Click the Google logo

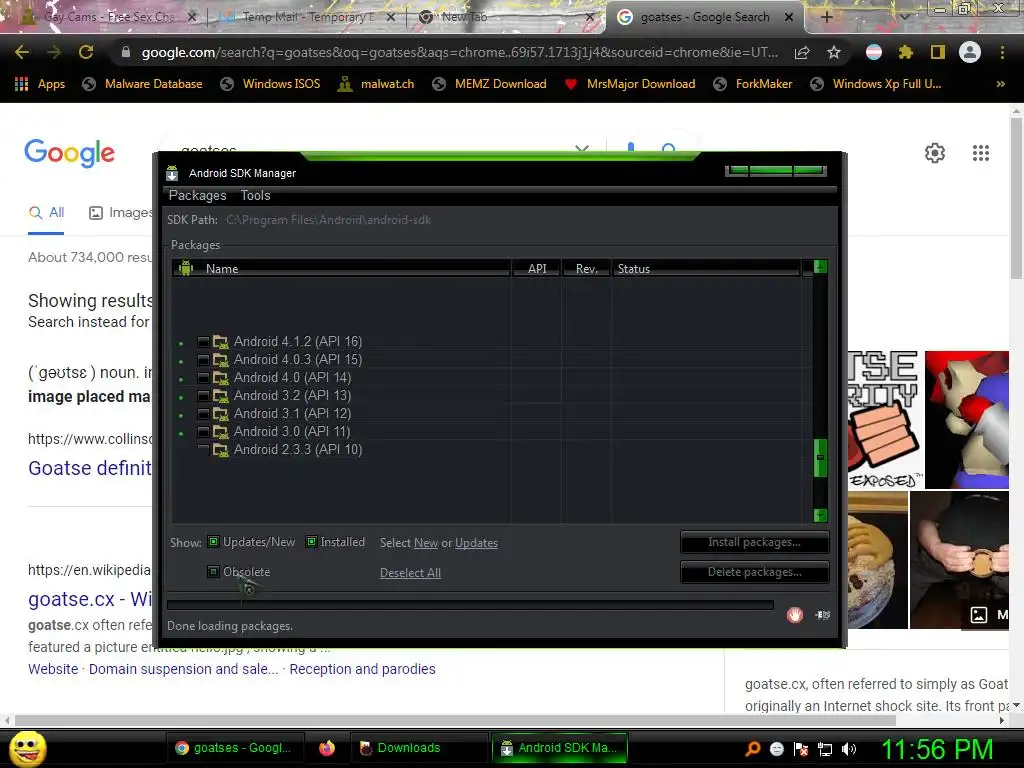(70, 153)
